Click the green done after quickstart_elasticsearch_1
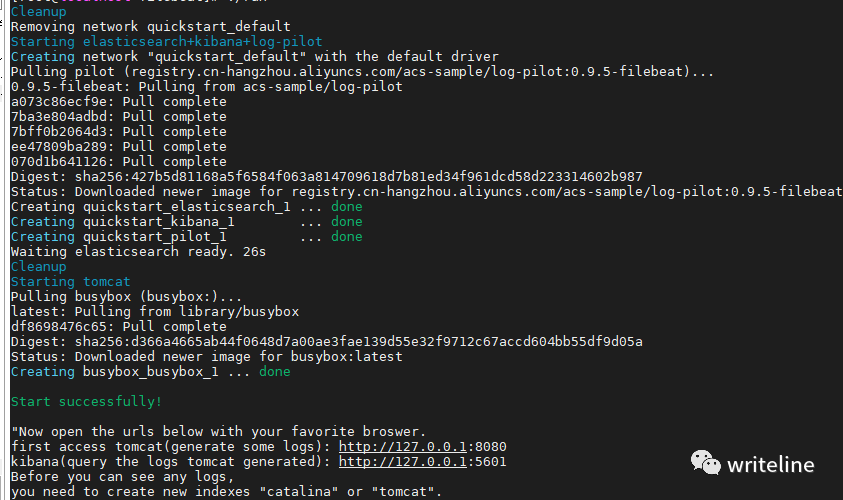 click(346, 207)
